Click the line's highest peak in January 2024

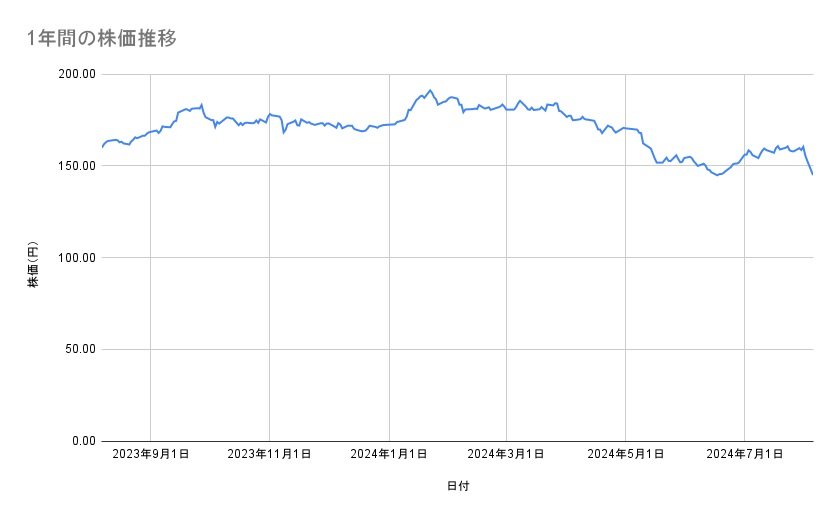pyautogui.click(x=430, y=90)
